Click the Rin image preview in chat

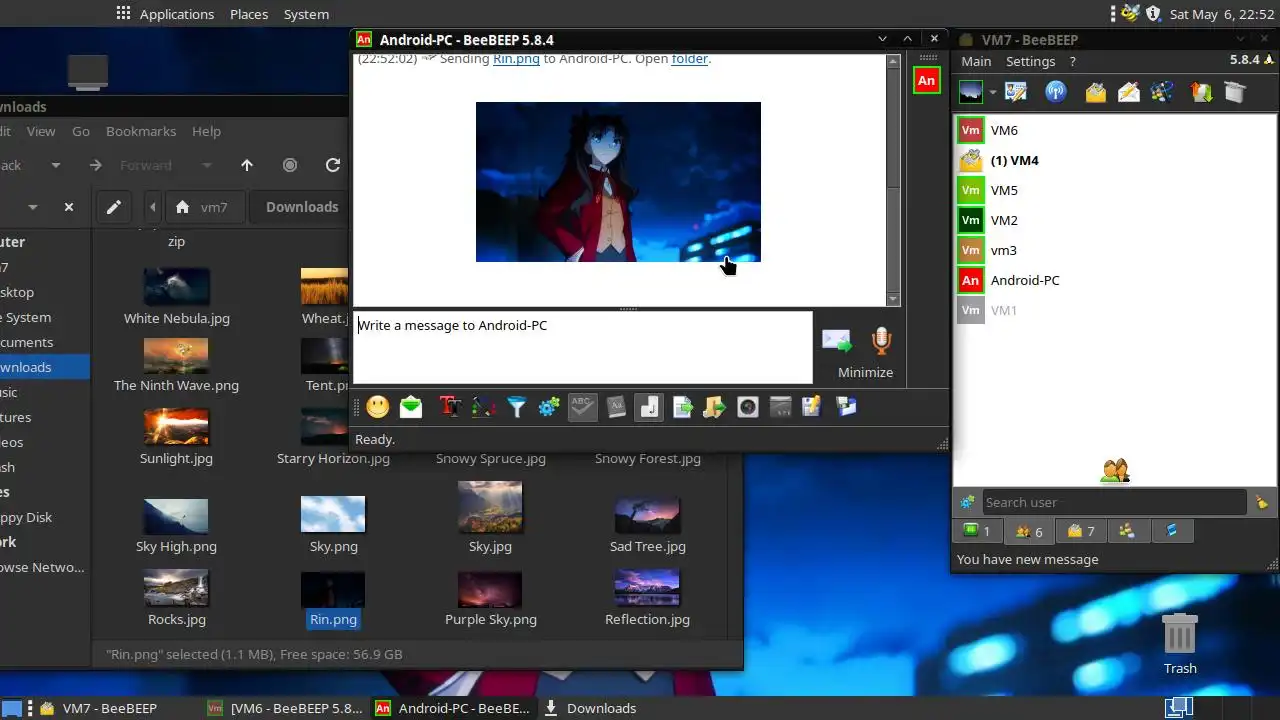click(618, 182)
